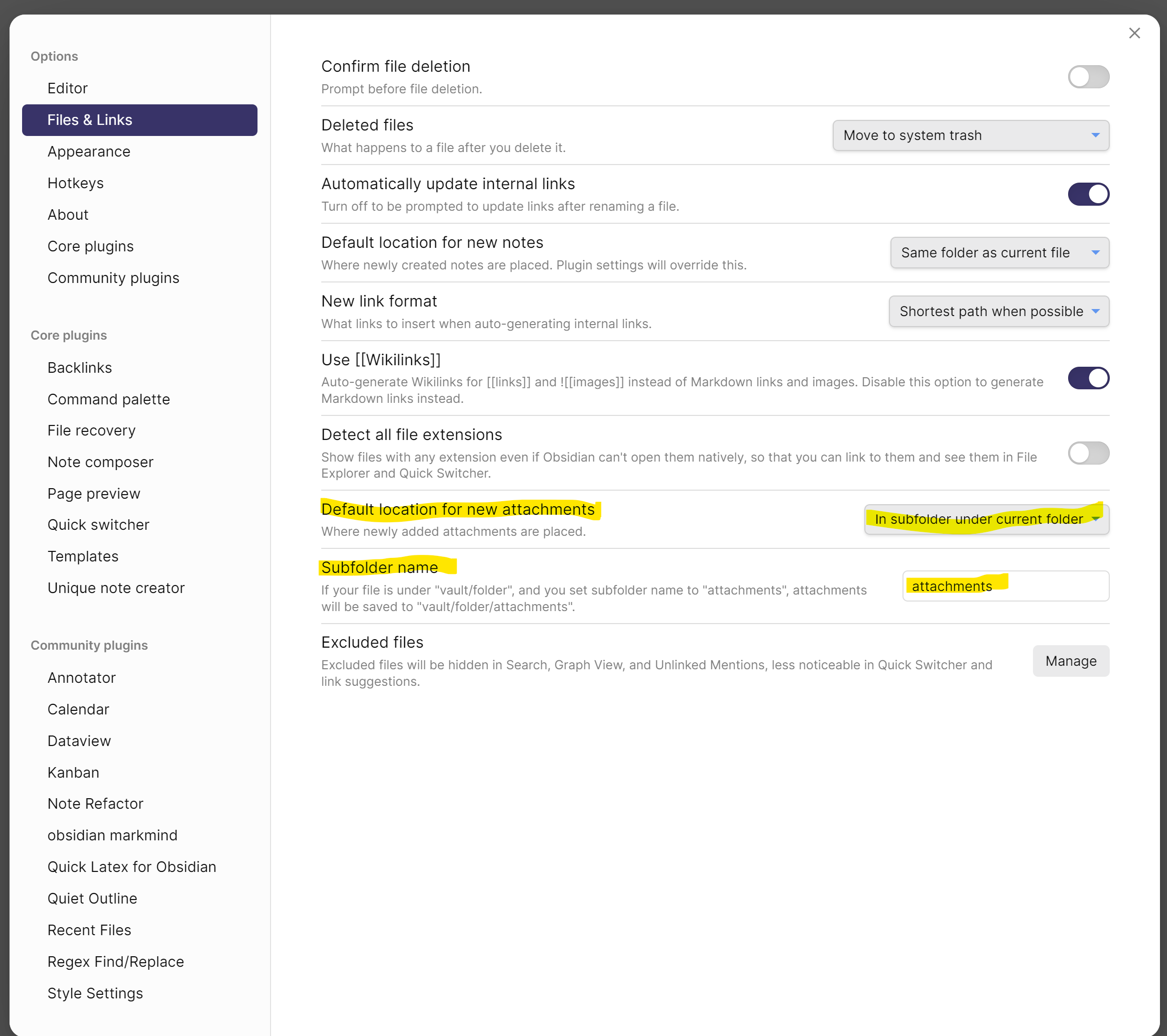The image size is (1167, 1036).
Task: Open Hotkeys settings
Action: (x=75, y=183)
